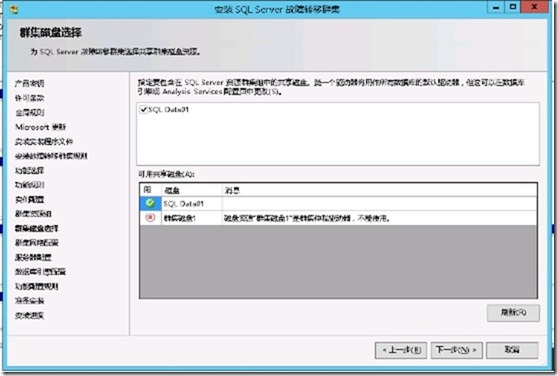Go to the 许可条款 step
The height and width of the screenshot is (376, 558).
[30, 98]
